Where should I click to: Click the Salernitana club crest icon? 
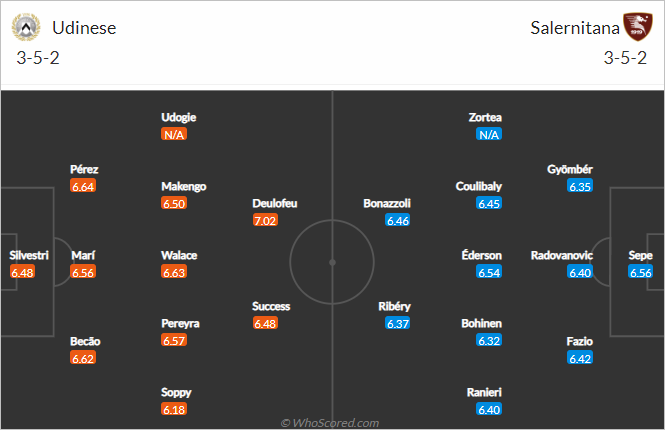(637, 27)
